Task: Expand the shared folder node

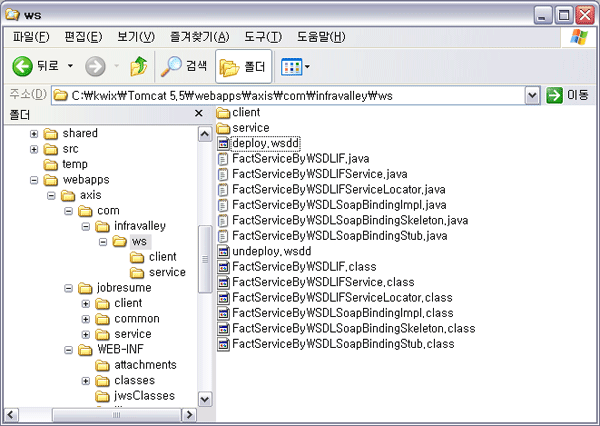Action: 34,134
